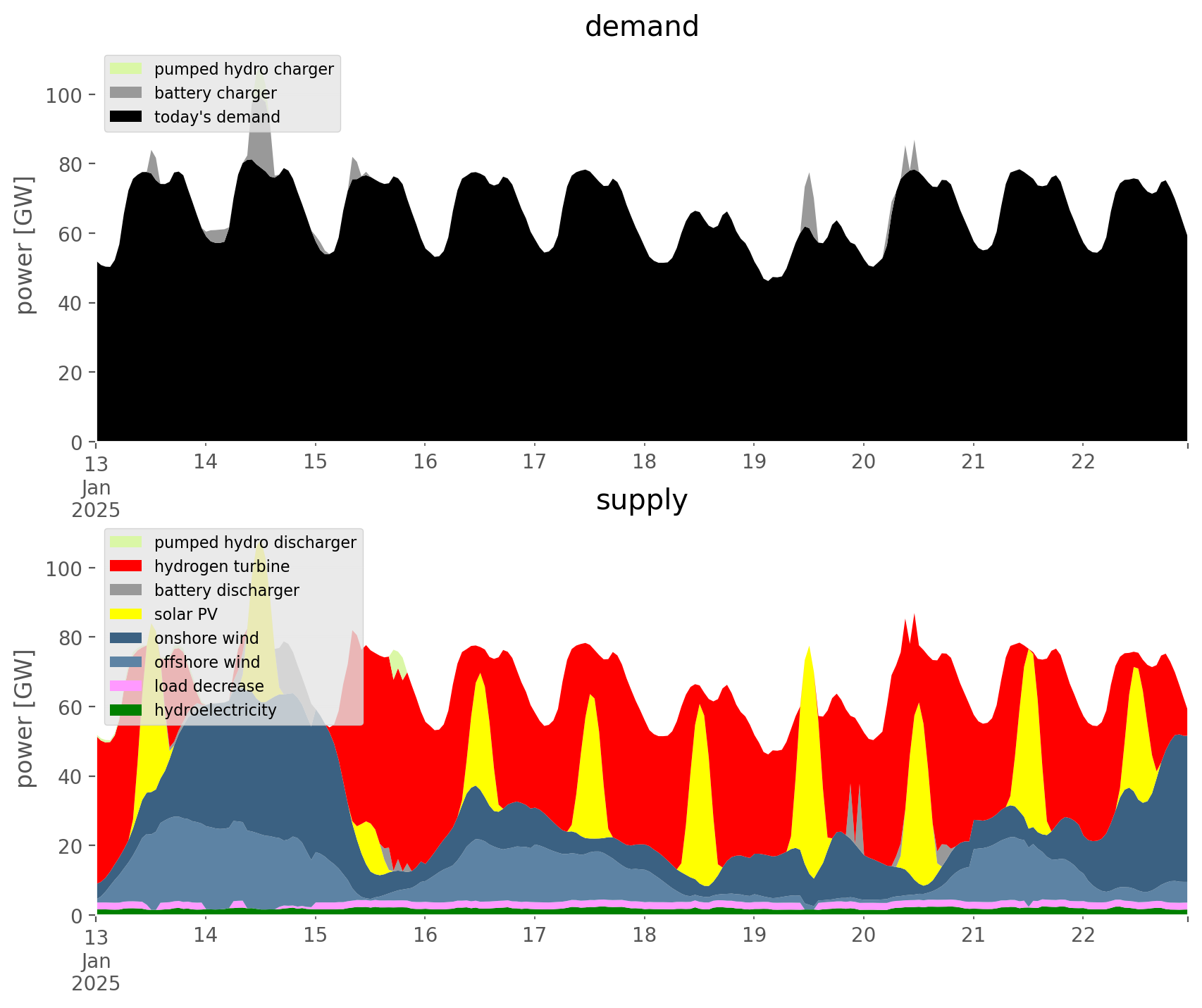The width and height of the screenshot is (1202, 1008).
Task: Select the 'onshore wind' legend label
Action: click(x=206, y=639)
